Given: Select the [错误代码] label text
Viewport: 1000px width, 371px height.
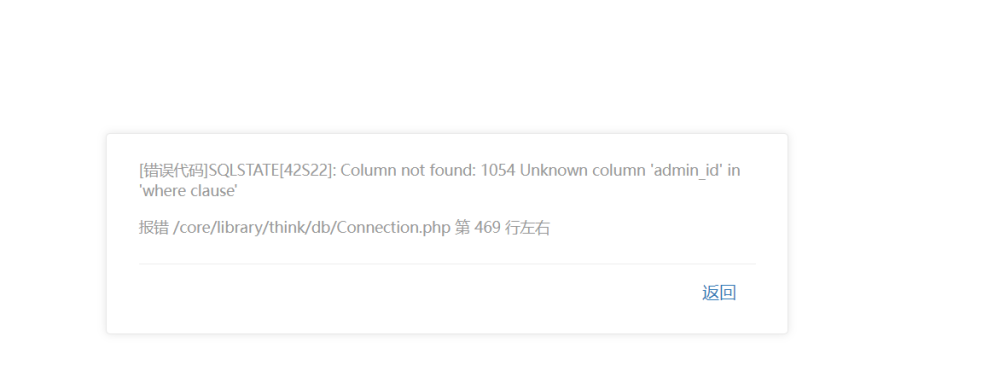Looking at the screenshot, I should [173, 170].
